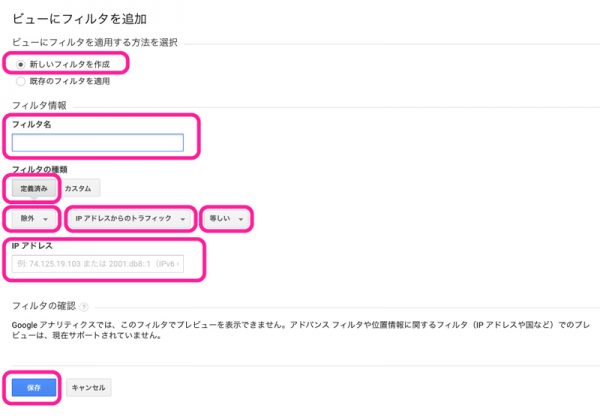The height and width of the screenshot is (420, 600).
Task: Click the Google アナリティクス preview notice paragraph
Action: [300, 330]
